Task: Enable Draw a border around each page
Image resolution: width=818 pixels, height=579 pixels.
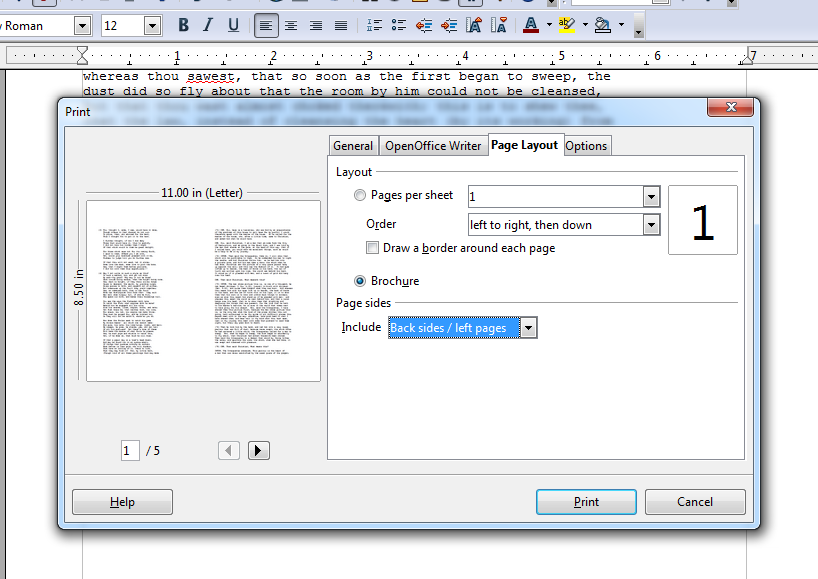Action: (x=372, y=248)
